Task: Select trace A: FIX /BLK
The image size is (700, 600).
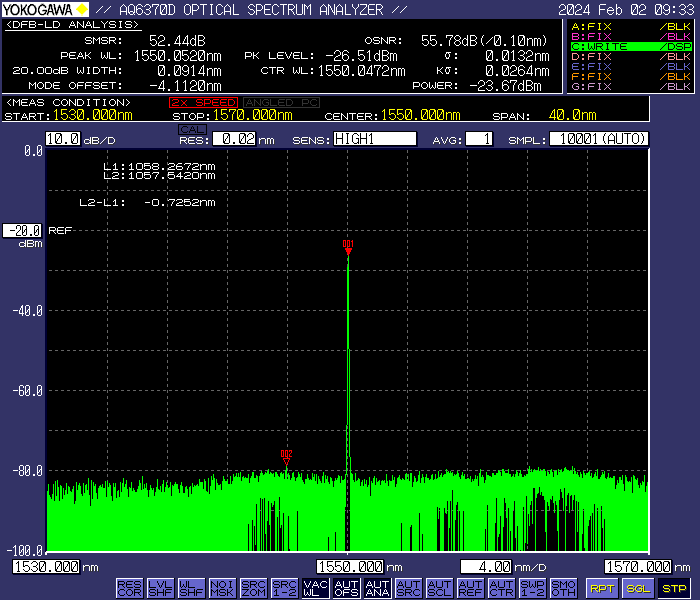Action: click(x=630, y=26)
